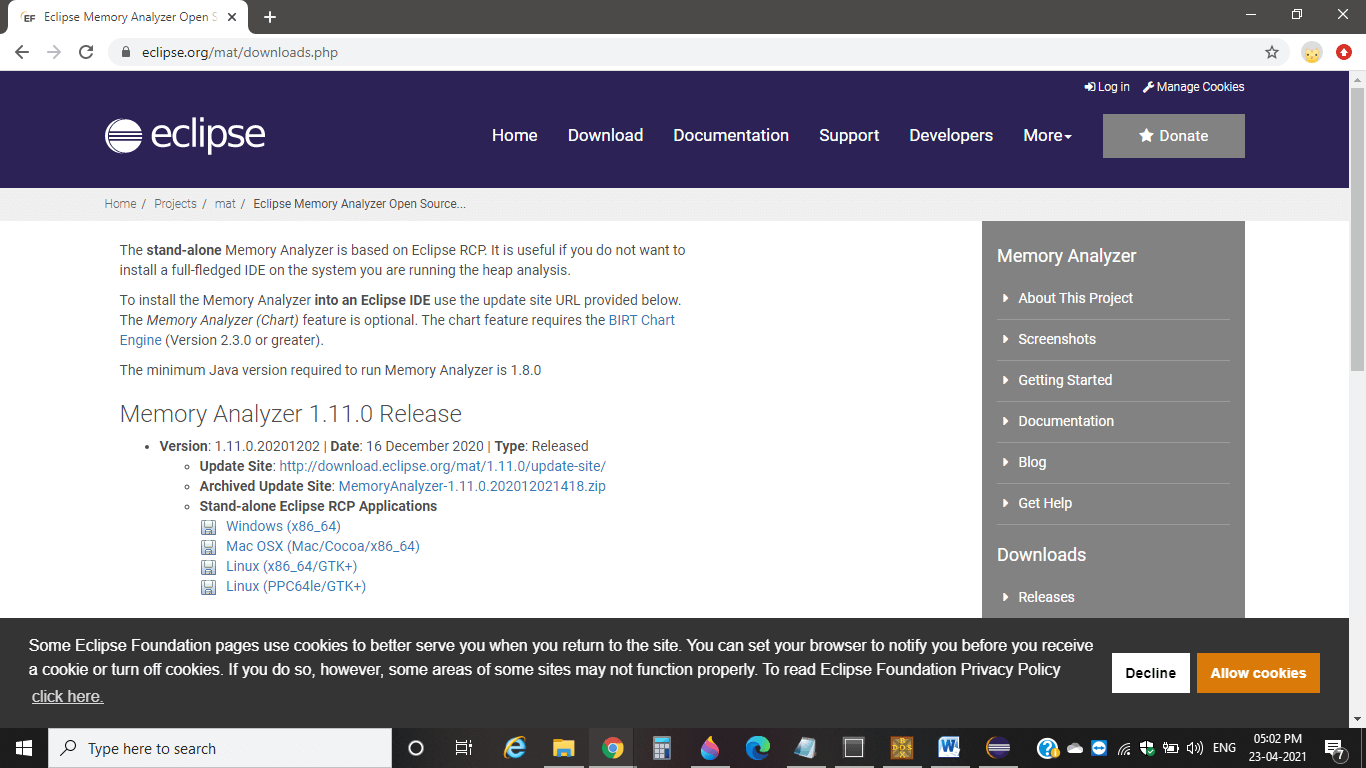Screen dimensions: 1366x768
Task: Expand the Getting Started sidebar entry
Action: click(1065, 380)
